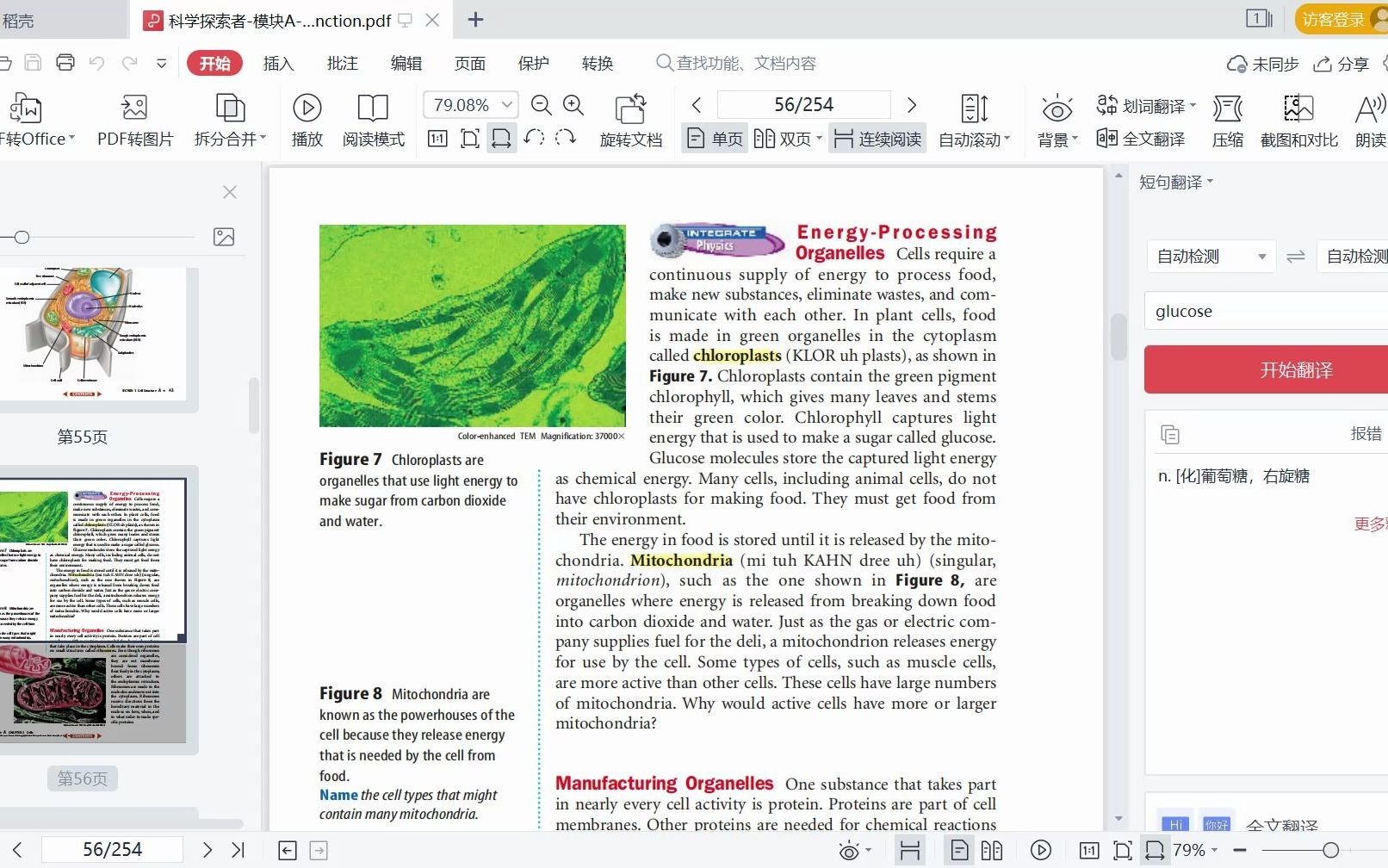The height and width of the screenshot is (868, 1388).
Task: Click the thumbnail image icon in the side panel
Action: pos(224,237)
